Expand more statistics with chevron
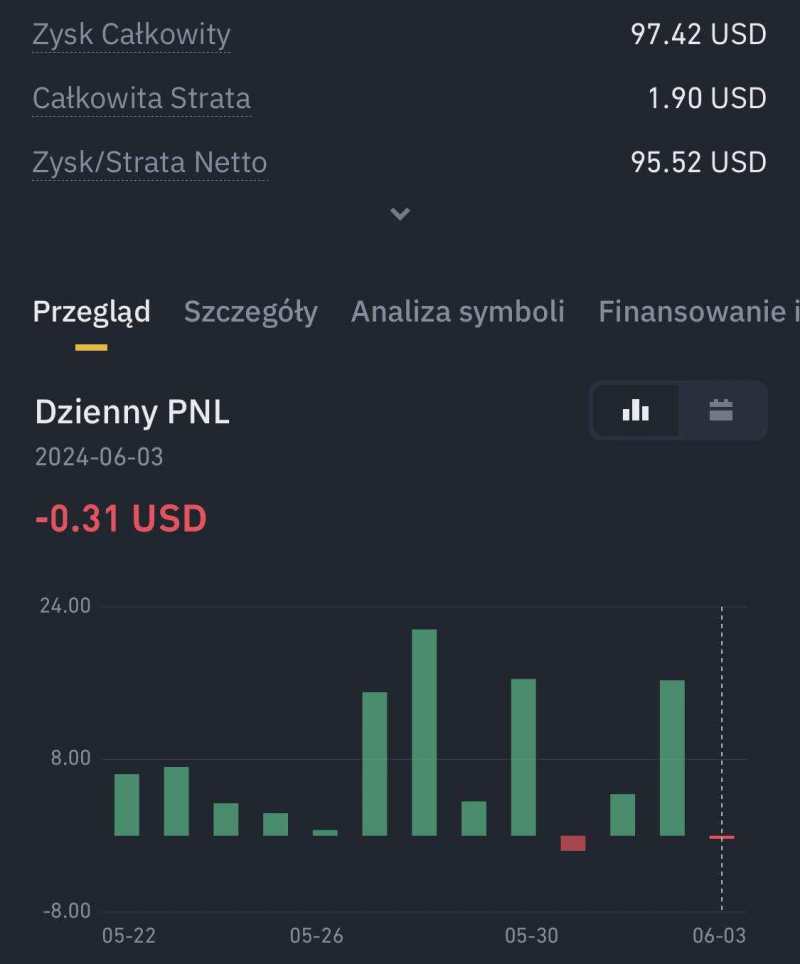Image resolution: width=800 pixels, height=964 pixels. tap(400, 214)
